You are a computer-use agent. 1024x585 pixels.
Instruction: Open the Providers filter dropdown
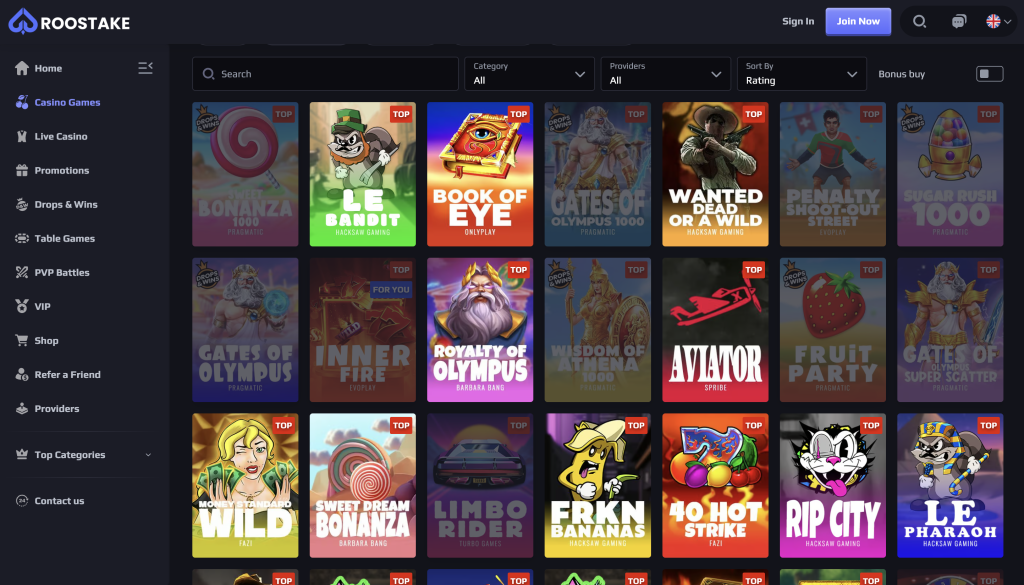(666, 73)
